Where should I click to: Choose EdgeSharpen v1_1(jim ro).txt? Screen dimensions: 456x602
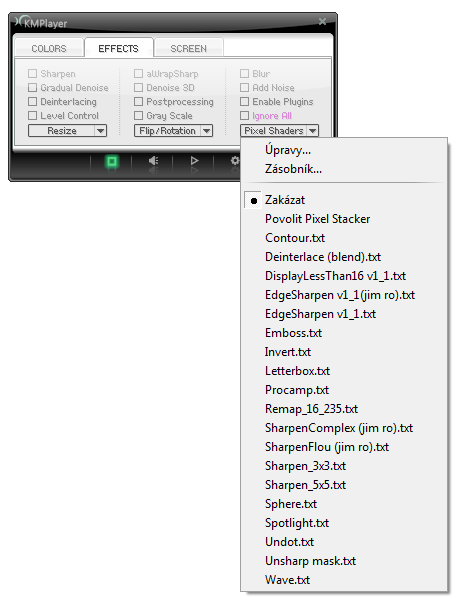point(344,295)
